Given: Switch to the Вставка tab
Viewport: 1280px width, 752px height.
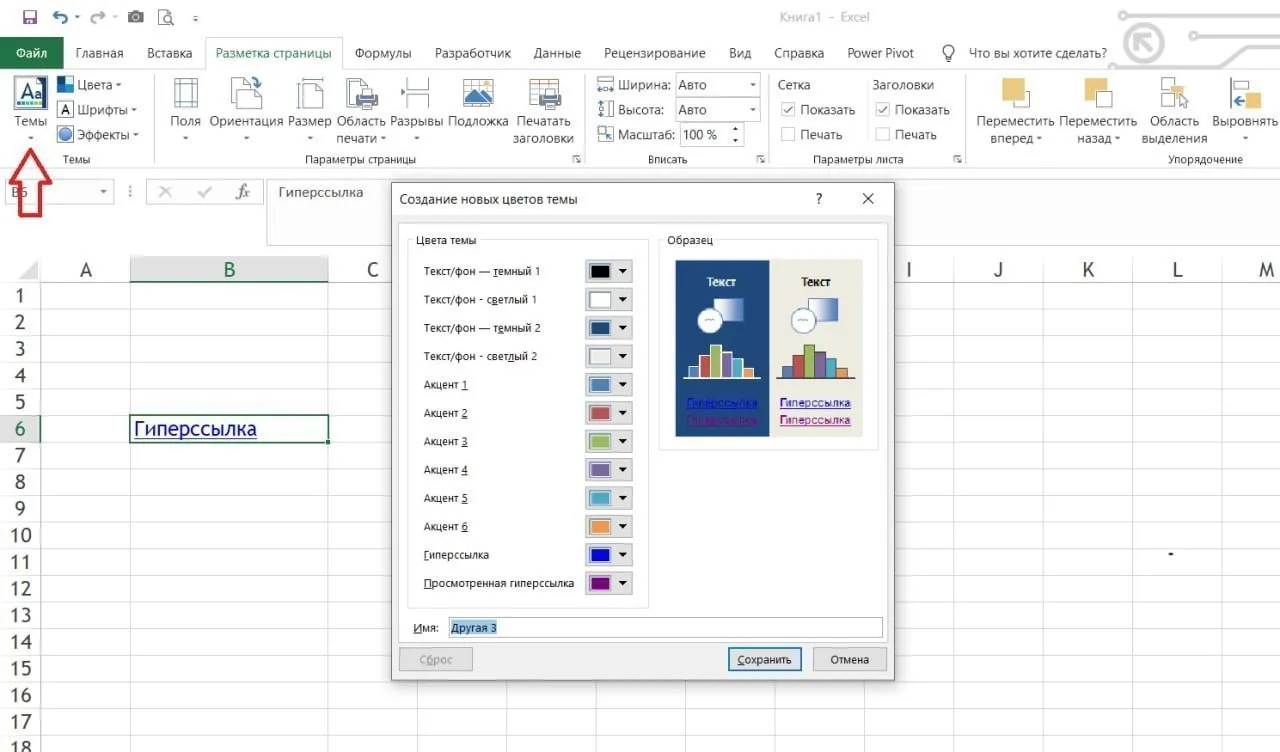Looking at the screenshot, I should click(x=169, y=53).
